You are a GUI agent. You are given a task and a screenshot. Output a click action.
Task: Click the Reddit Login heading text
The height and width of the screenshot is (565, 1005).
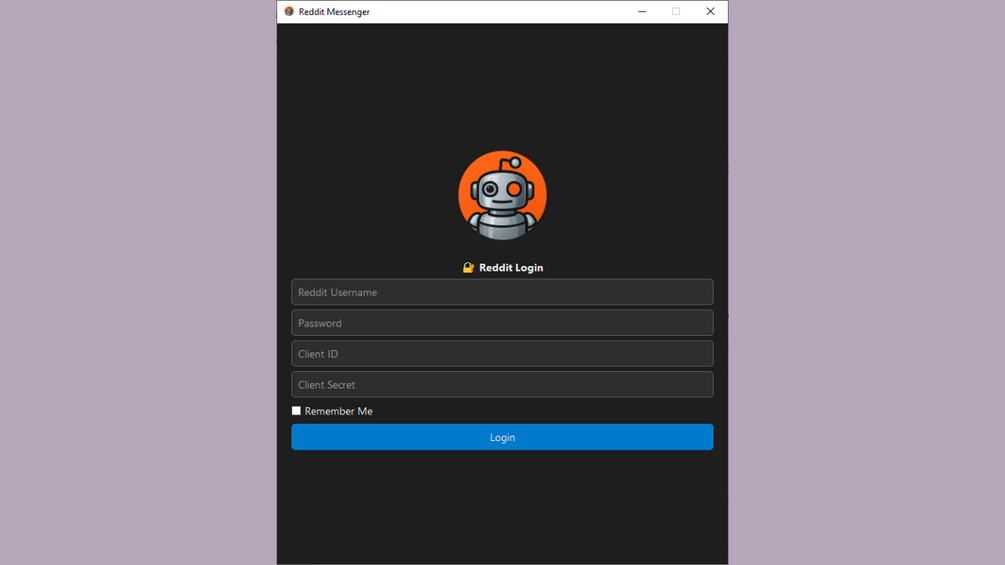click(511, 268)
